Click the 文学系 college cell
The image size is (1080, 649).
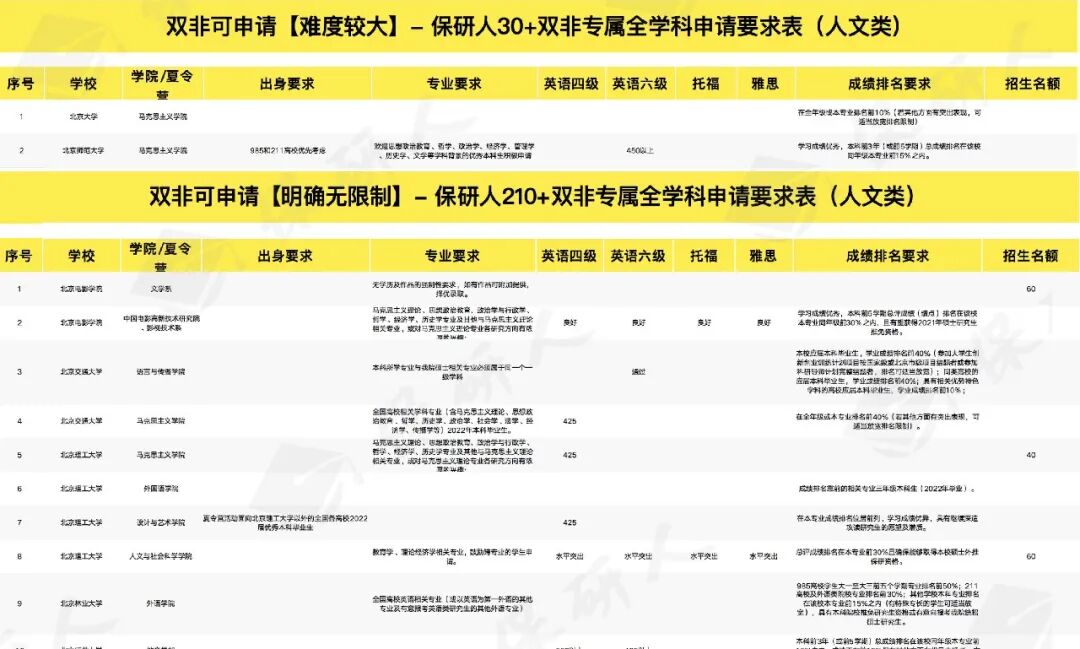[x=160, y=289]
